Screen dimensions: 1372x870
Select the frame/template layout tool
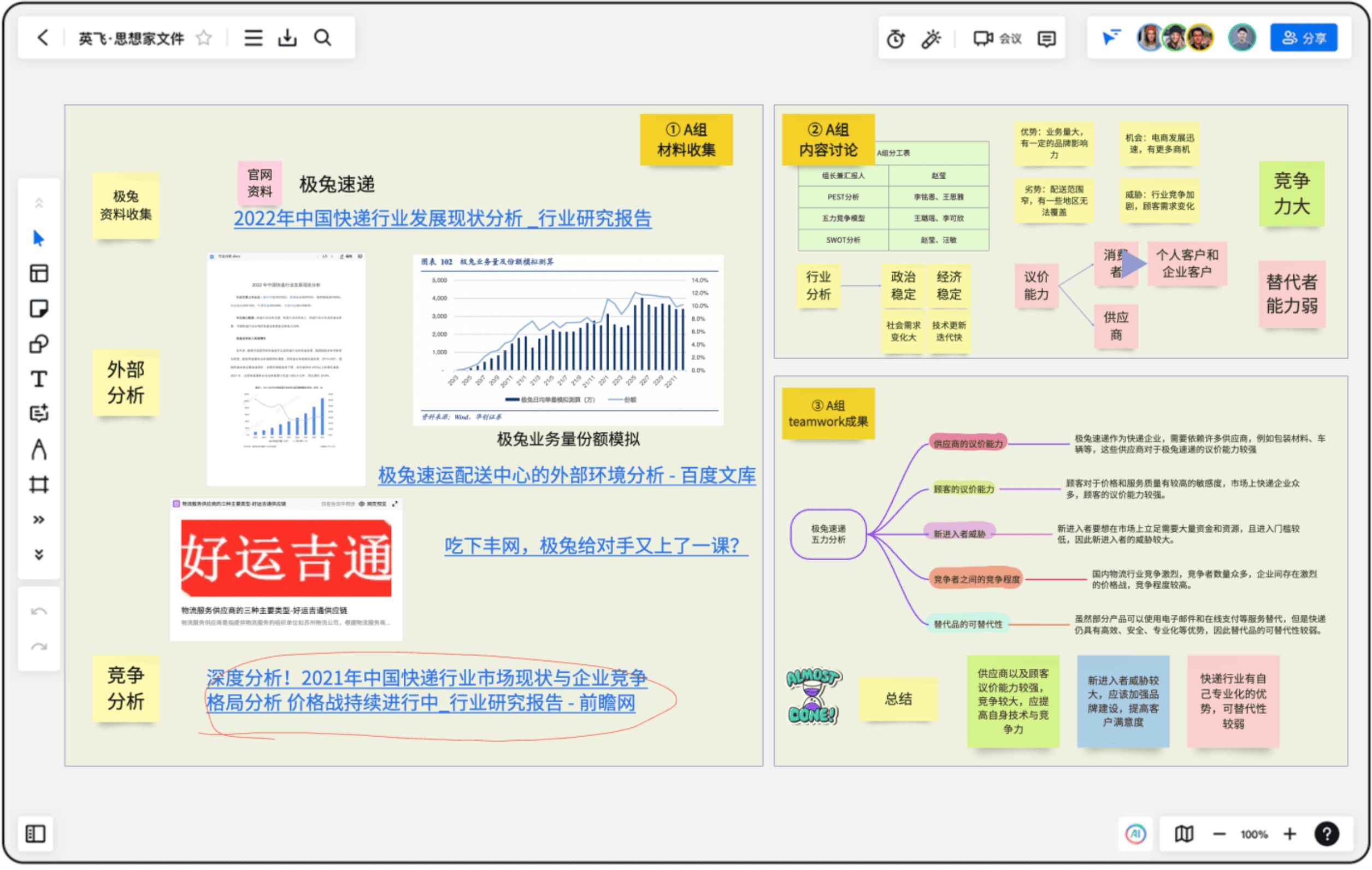click(39, 273)
